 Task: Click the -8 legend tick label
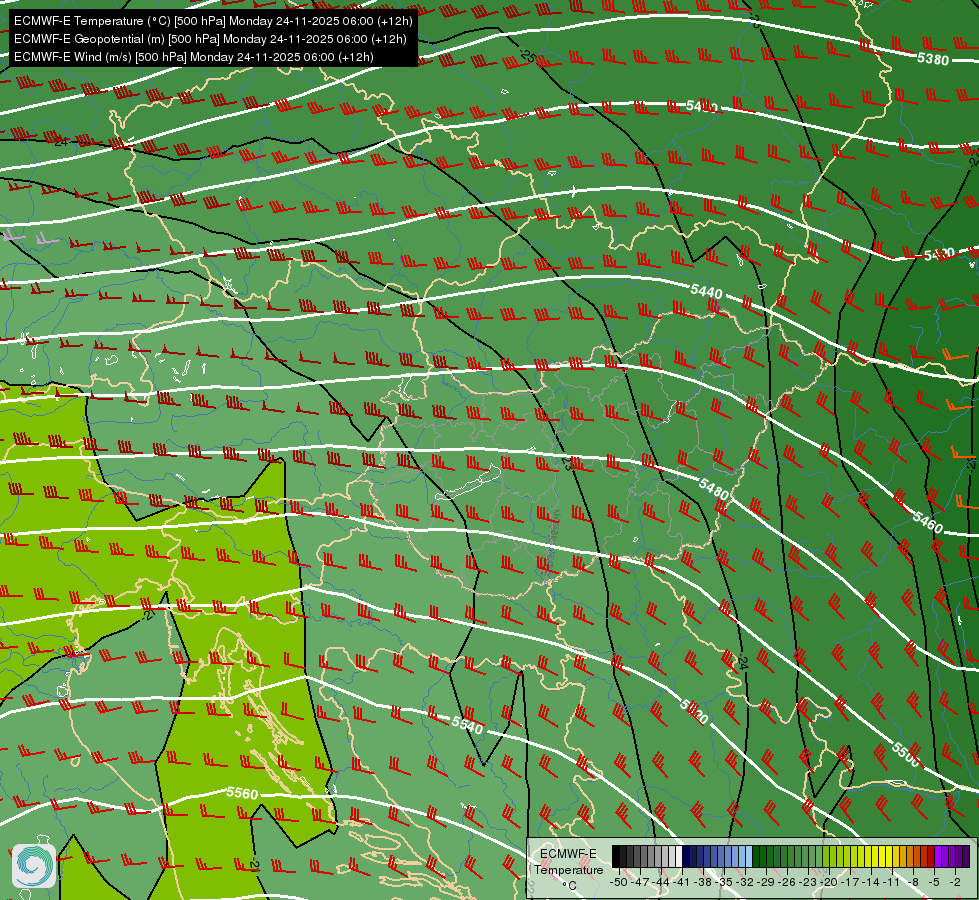coord(914,882)
